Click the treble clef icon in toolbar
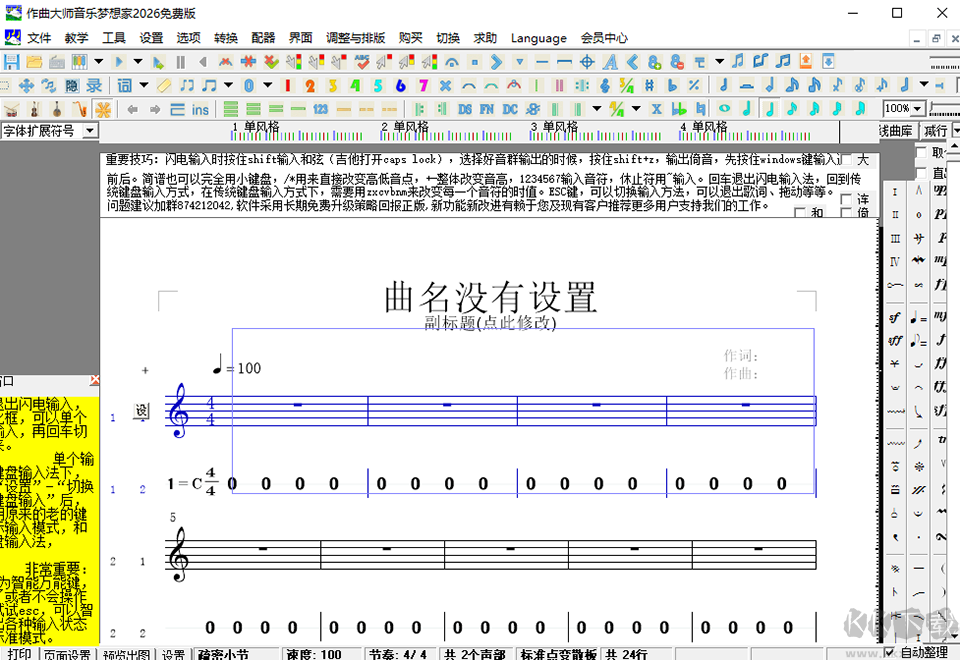 click(604, 86)
